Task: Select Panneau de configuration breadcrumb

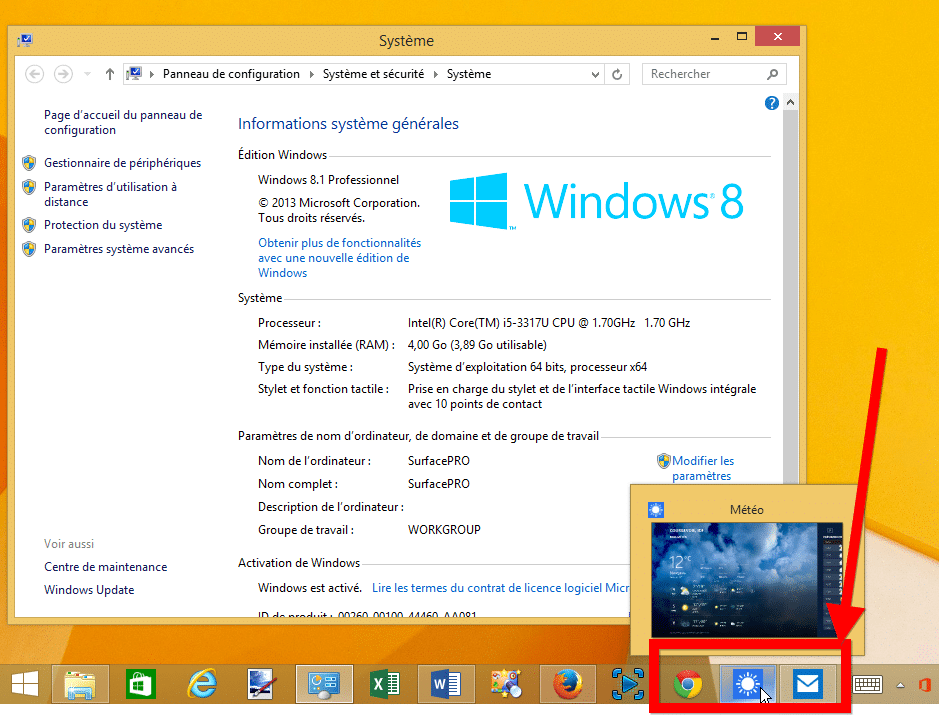Action: pyautogui.click(x=231, y=74)
